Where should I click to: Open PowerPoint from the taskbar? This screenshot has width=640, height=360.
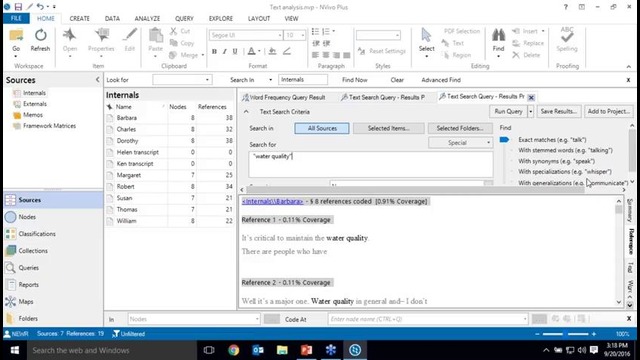tap(306, 350)
